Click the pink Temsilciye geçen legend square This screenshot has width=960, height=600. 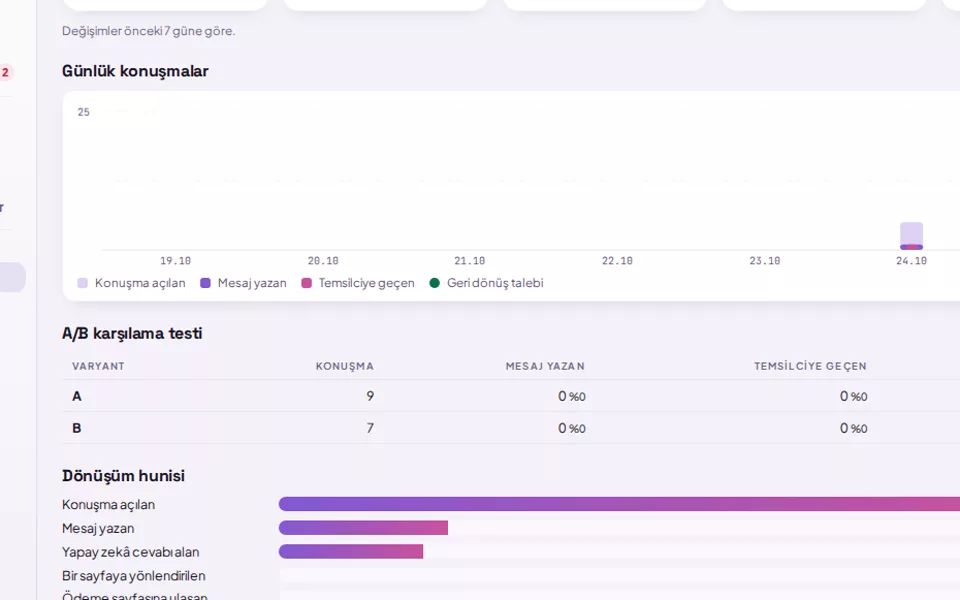coord(307,283)
